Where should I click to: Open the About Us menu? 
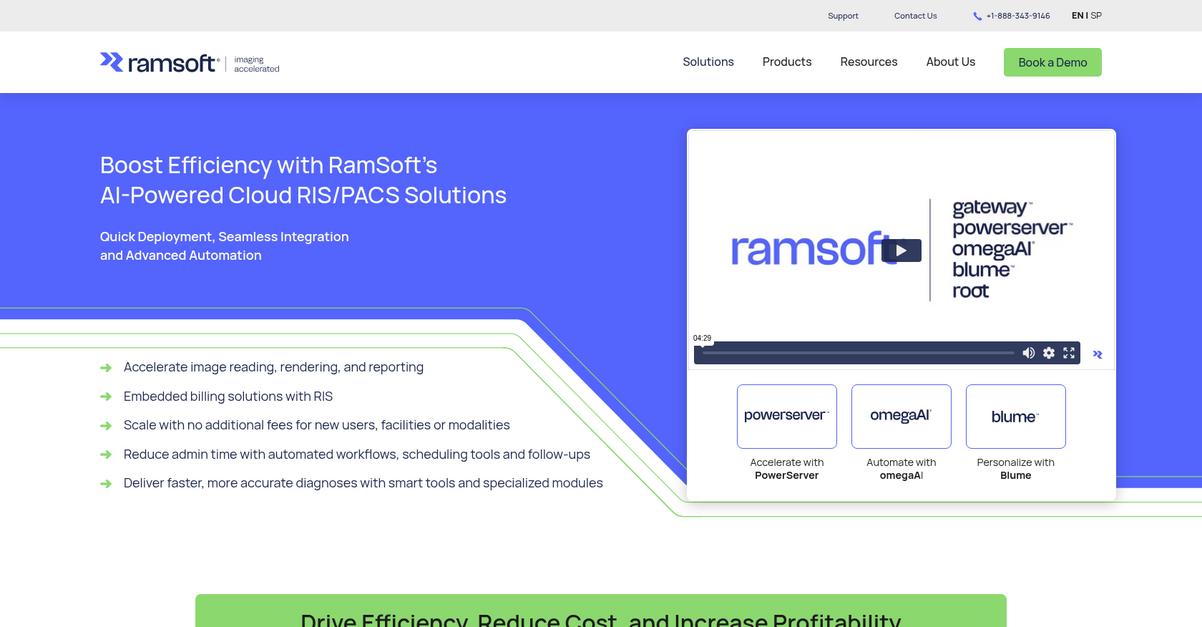coord(950,62)
